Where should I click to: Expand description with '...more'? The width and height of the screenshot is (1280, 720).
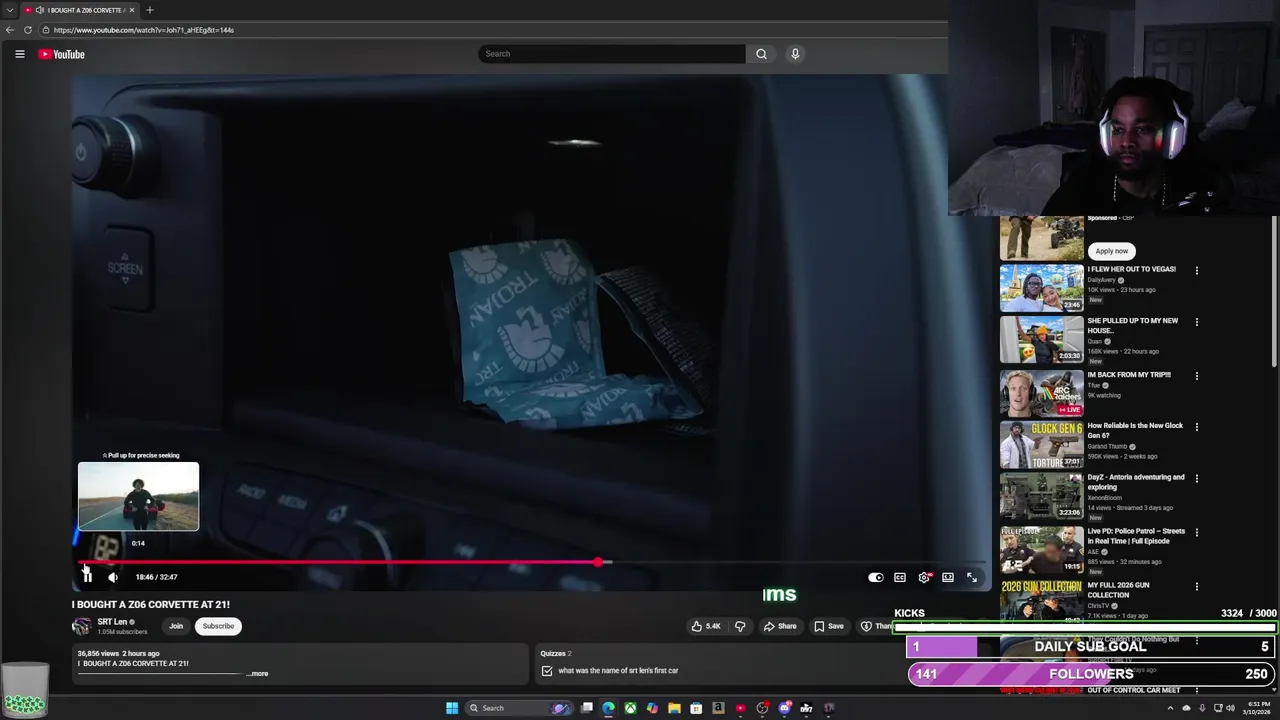tap(258, 674)
